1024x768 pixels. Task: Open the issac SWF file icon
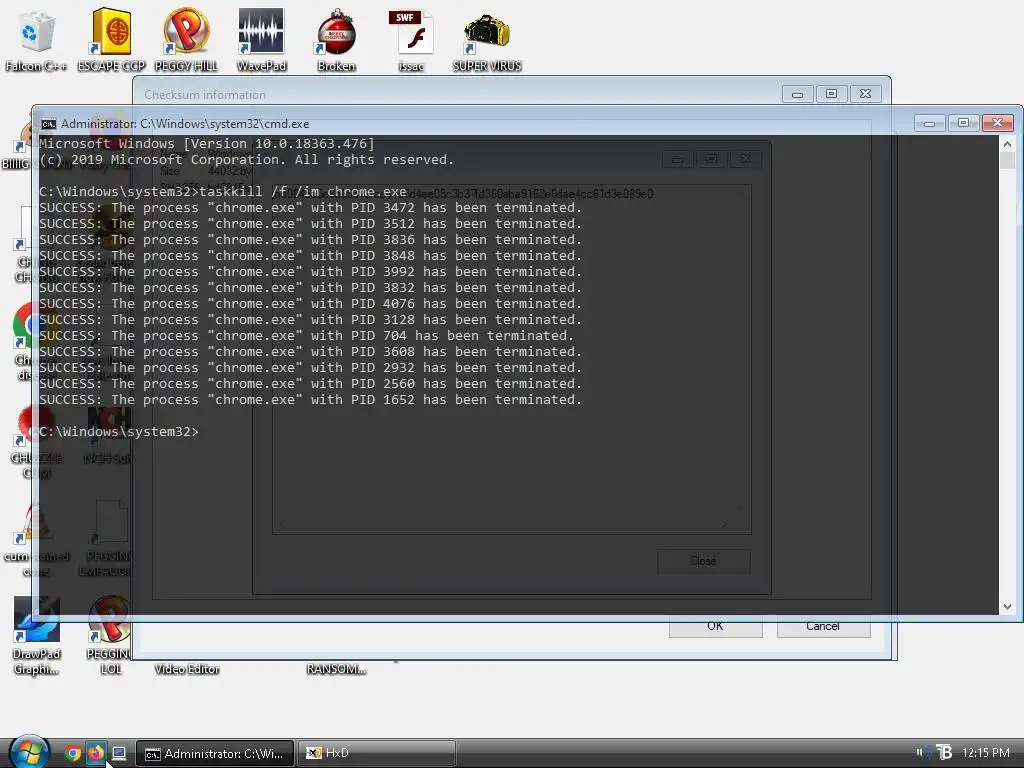(x=411, y=39)
